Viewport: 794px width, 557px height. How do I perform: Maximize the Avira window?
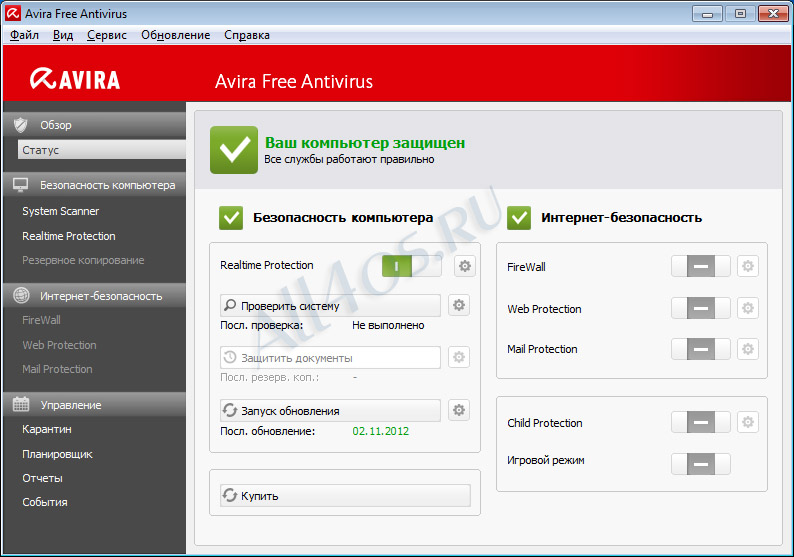(740, 14)
